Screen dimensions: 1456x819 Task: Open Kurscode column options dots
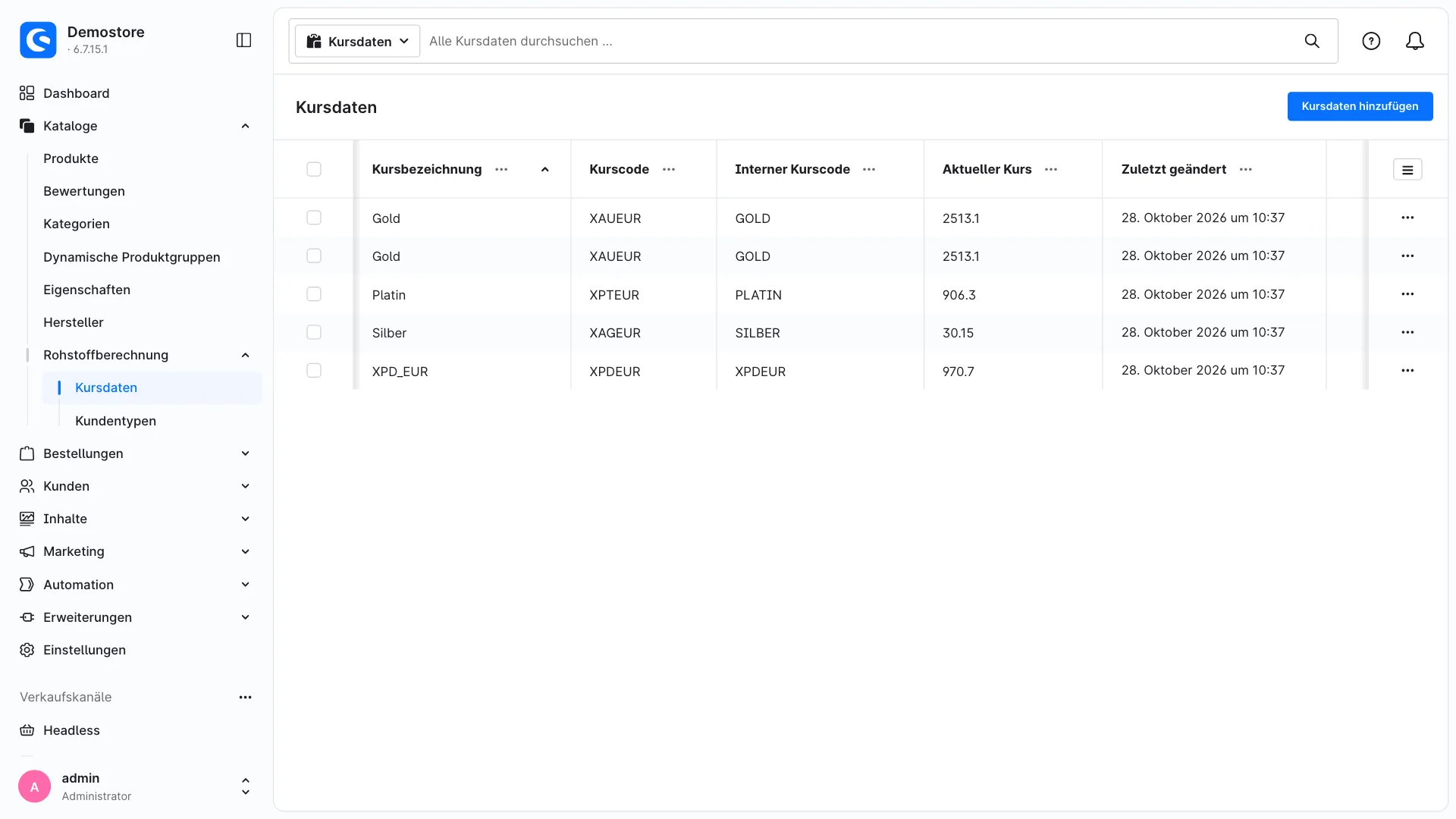pos(669,169)
